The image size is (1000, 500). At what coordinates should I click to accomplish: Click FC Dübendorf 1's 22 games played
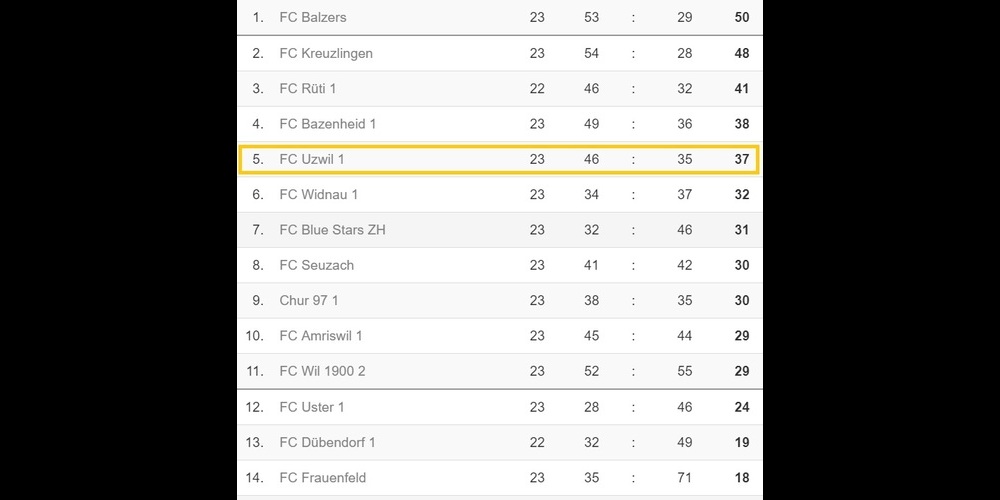coord(537,442)
